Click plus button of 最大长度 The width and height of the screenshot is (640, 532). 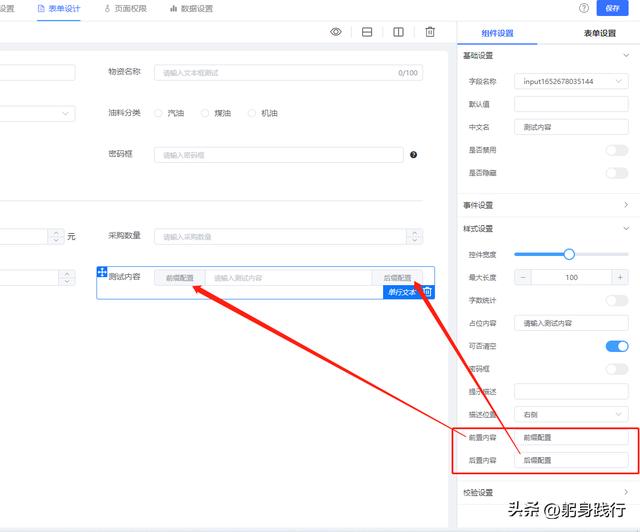pos(620,277)
